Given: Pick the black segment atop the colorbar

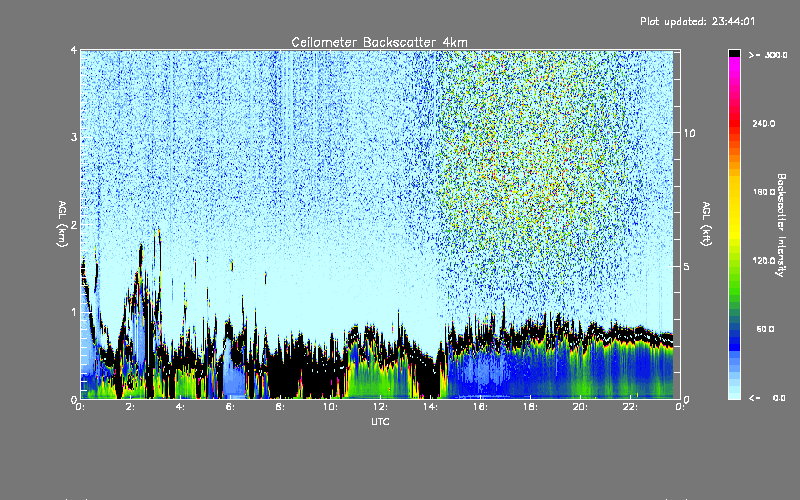Looking at the screenshot, I should 734,53.
